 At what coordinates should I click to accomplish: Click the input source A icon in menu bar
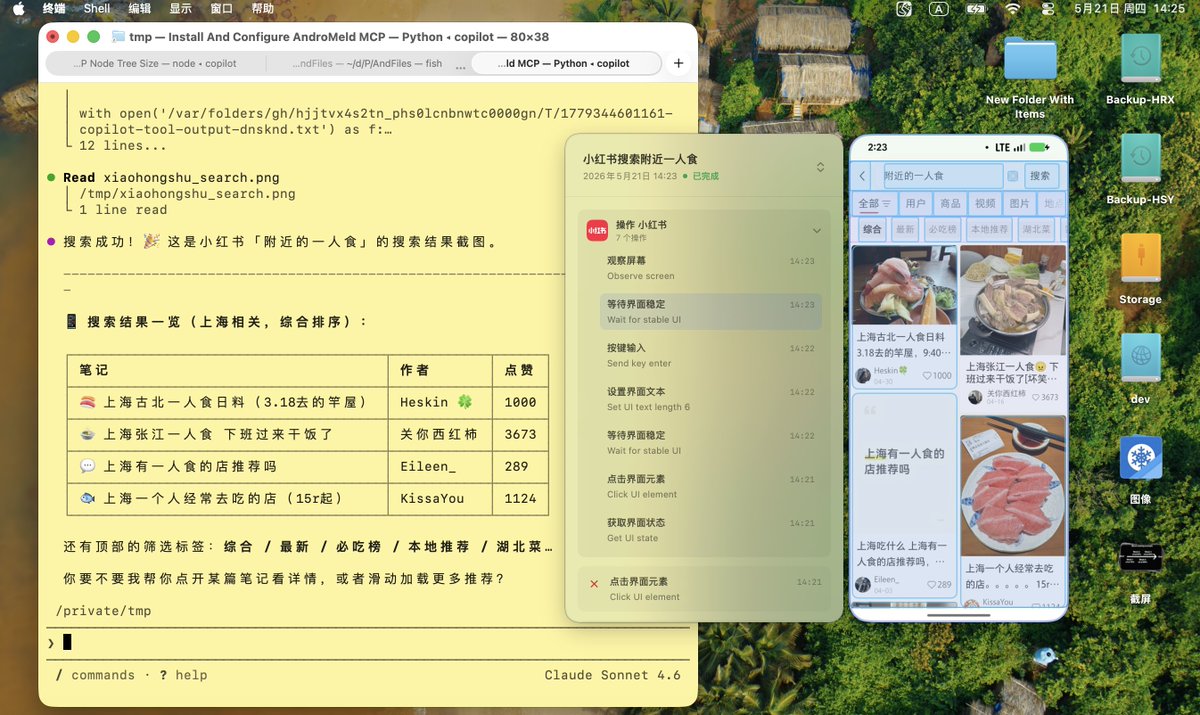[938, 8]
